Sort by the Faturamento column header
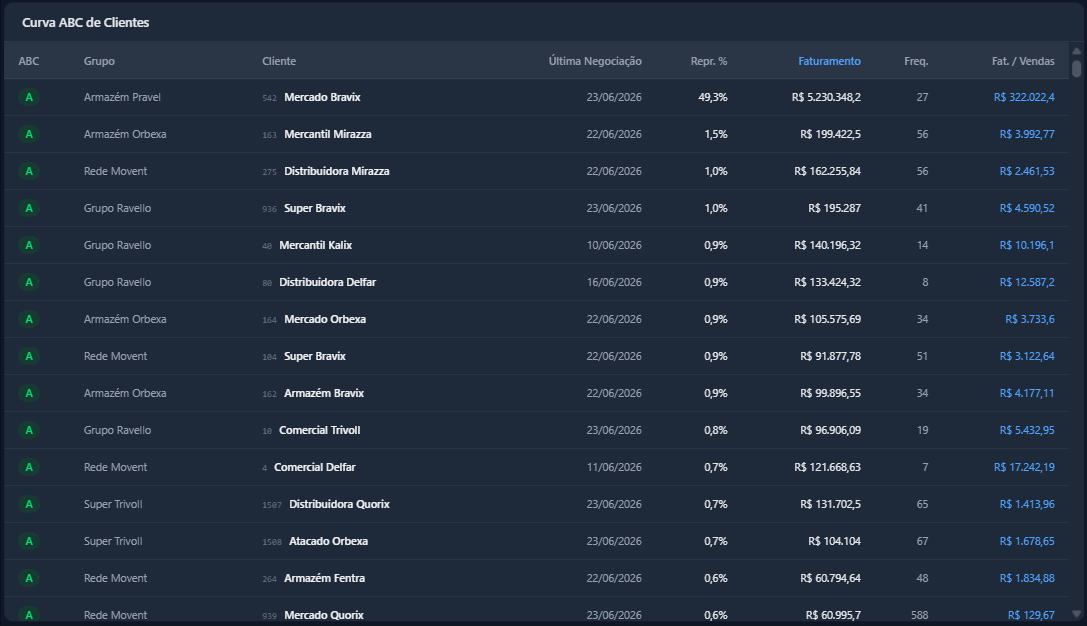The image size is (1087, 626). pyautogui.click(x=829, y=61)
